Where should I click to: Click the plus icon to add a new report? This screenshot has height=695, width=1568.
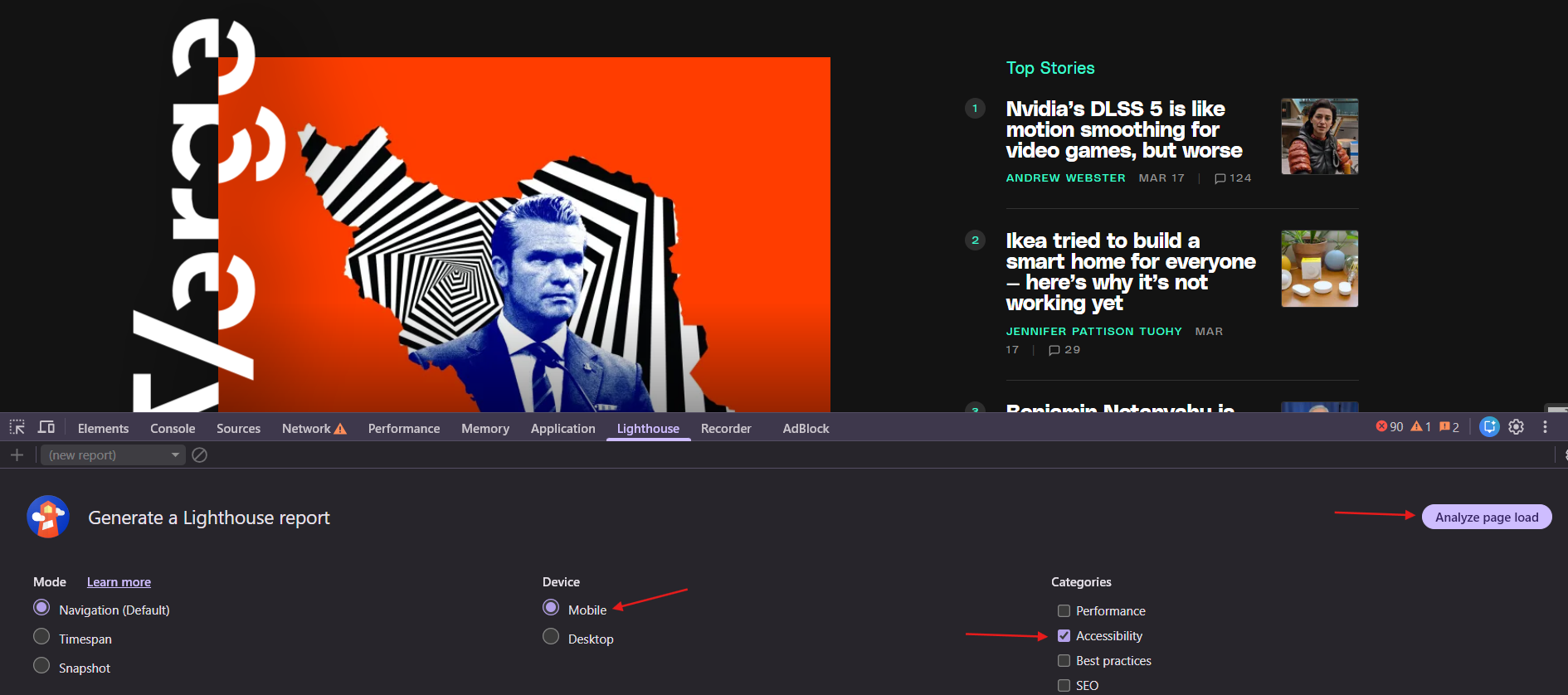coord(17,454)
